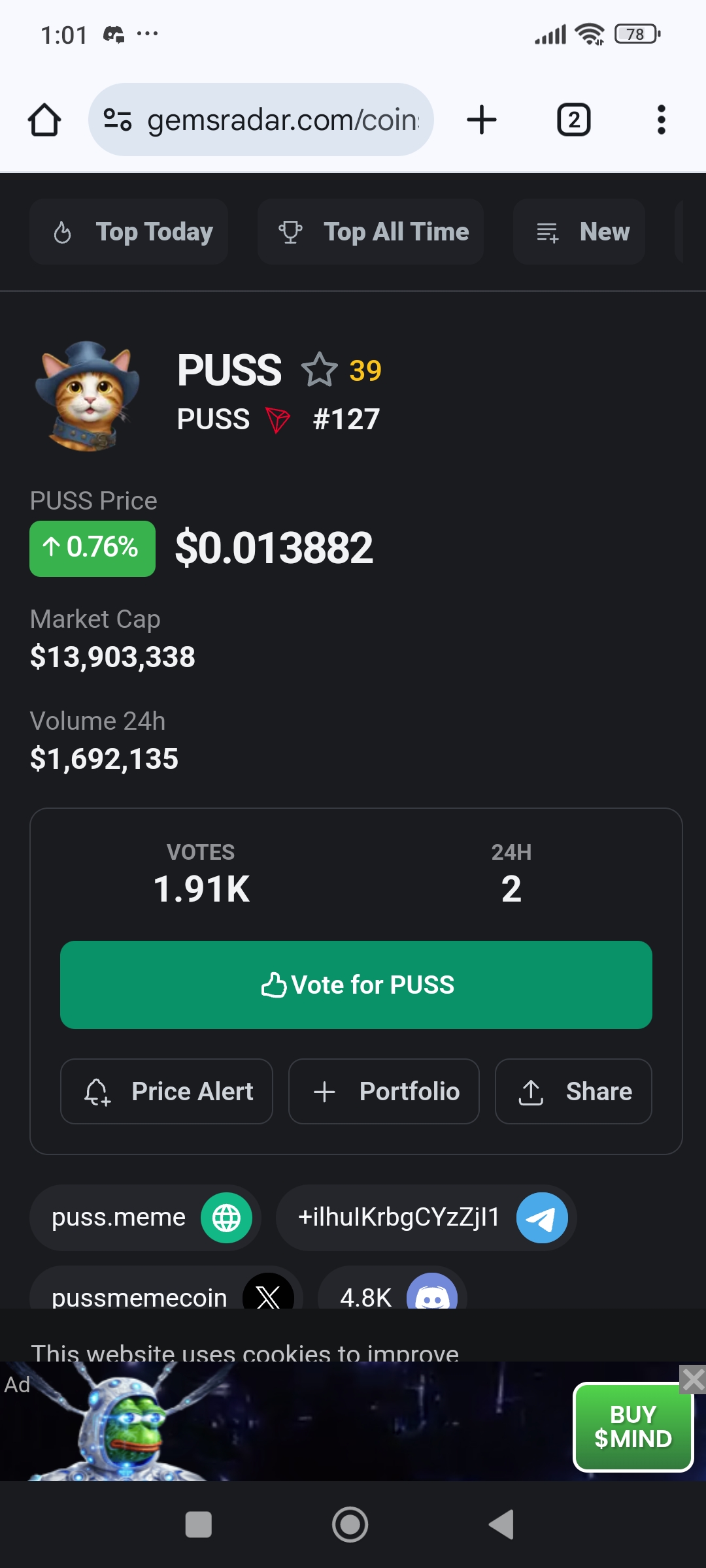The height and width of the screenshot is (1568, 706).
Task: Open the Top Today tab
Action: pos(129,231)
